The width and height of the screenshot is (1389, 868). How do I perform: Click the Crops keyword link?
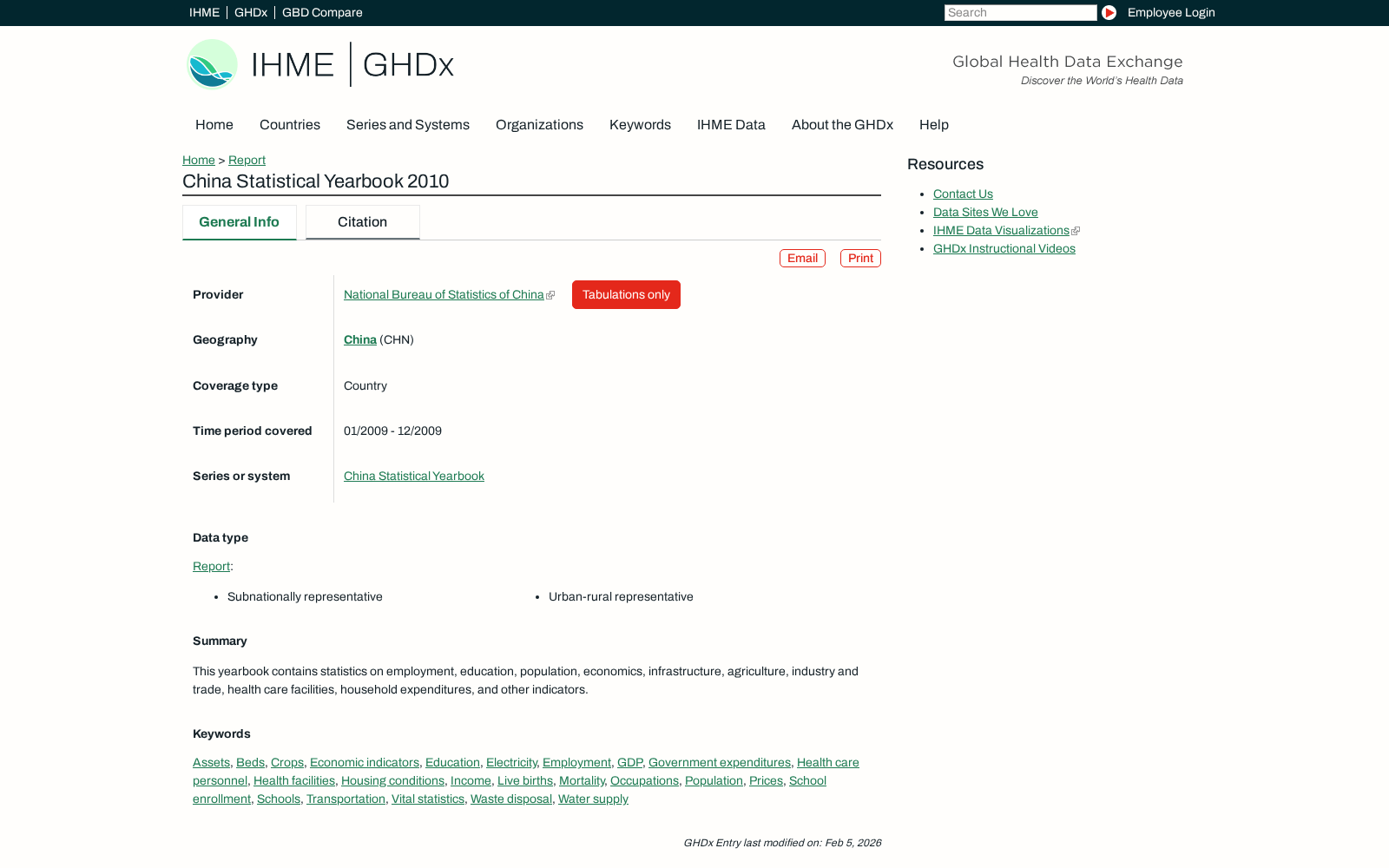pos(287,762)
